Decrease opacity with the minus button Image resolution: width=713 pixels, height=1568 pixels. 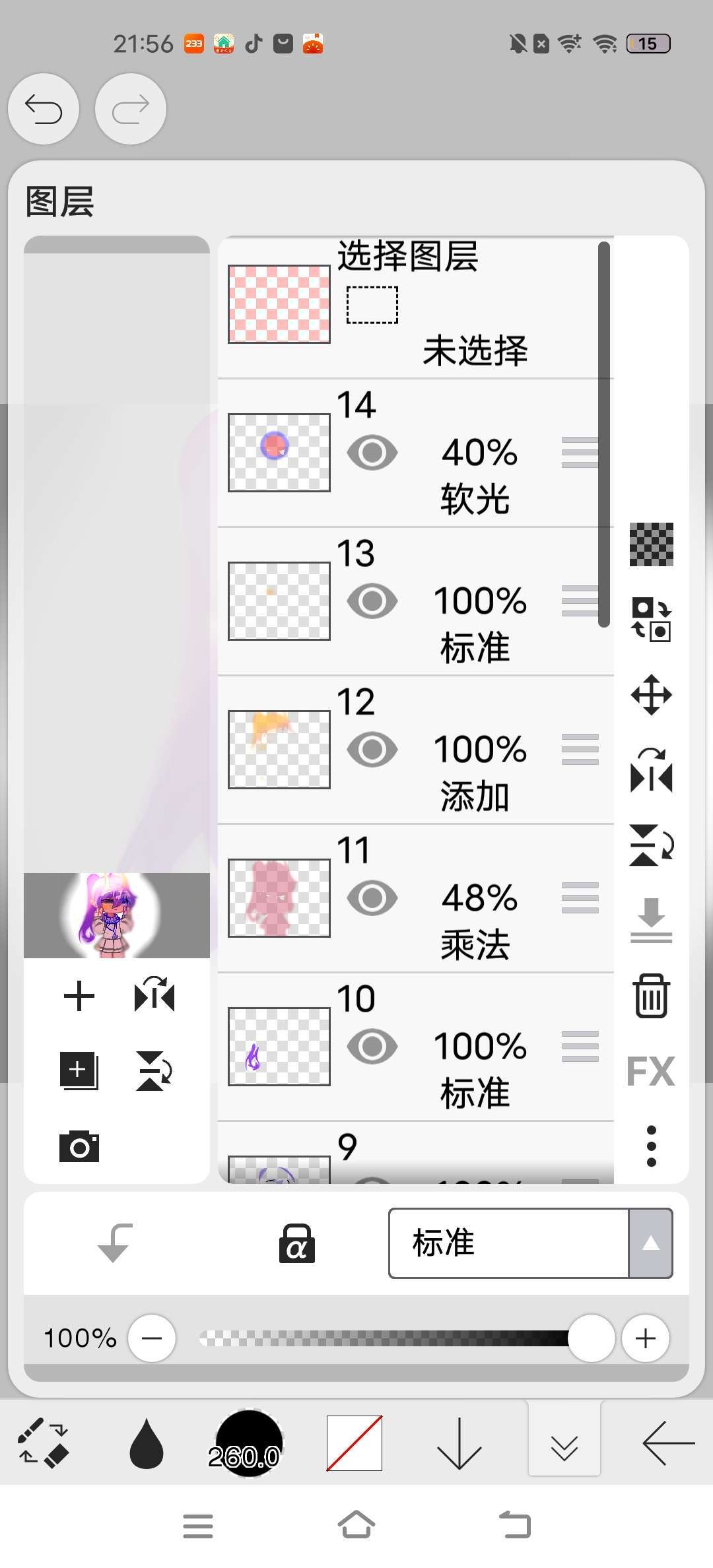(152, 1338)
